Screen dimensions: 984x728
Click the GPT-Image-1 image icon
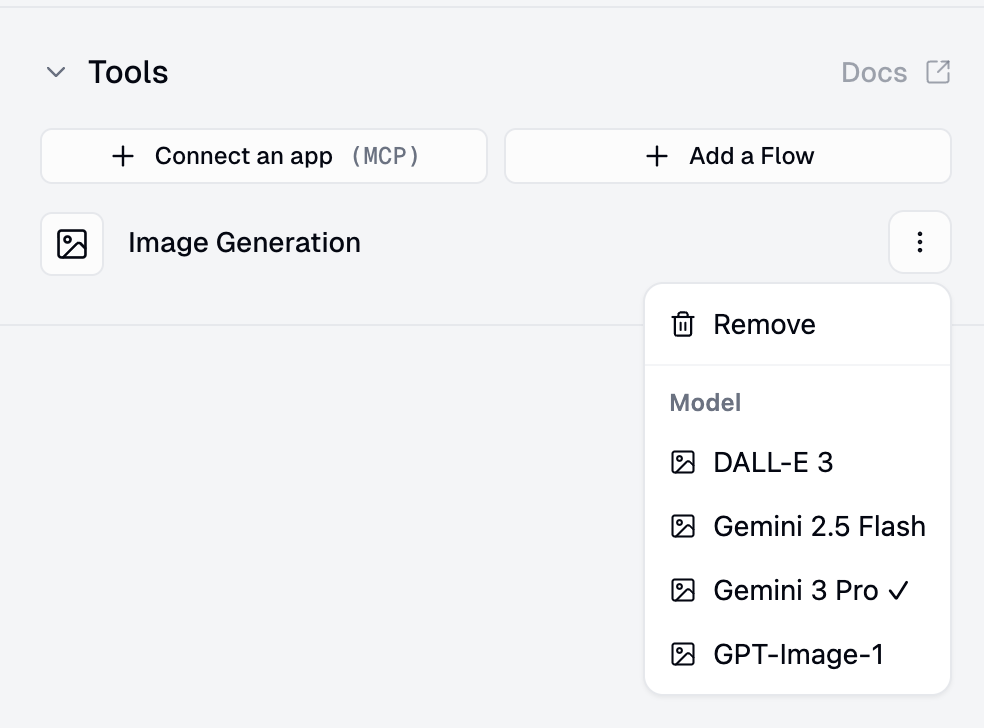pos(685,654)
